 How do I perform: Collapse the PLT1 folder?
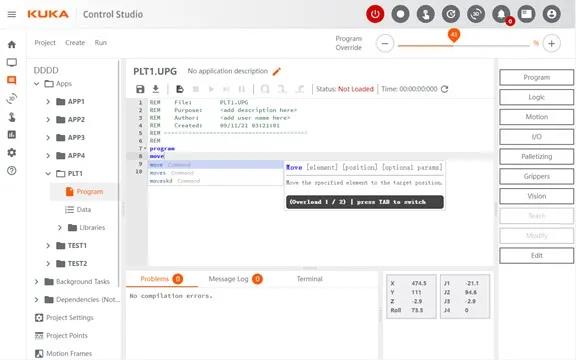[48, 173]
